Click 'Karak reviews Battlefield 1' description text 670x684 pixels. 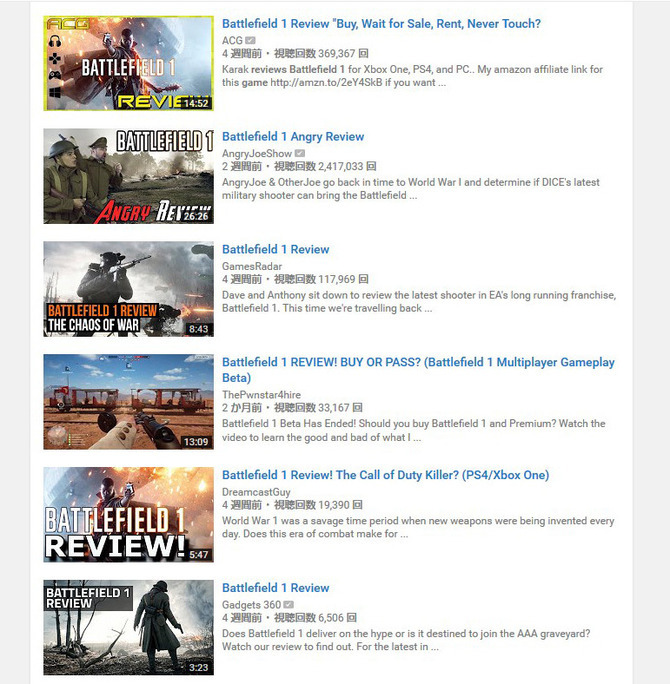412,76
